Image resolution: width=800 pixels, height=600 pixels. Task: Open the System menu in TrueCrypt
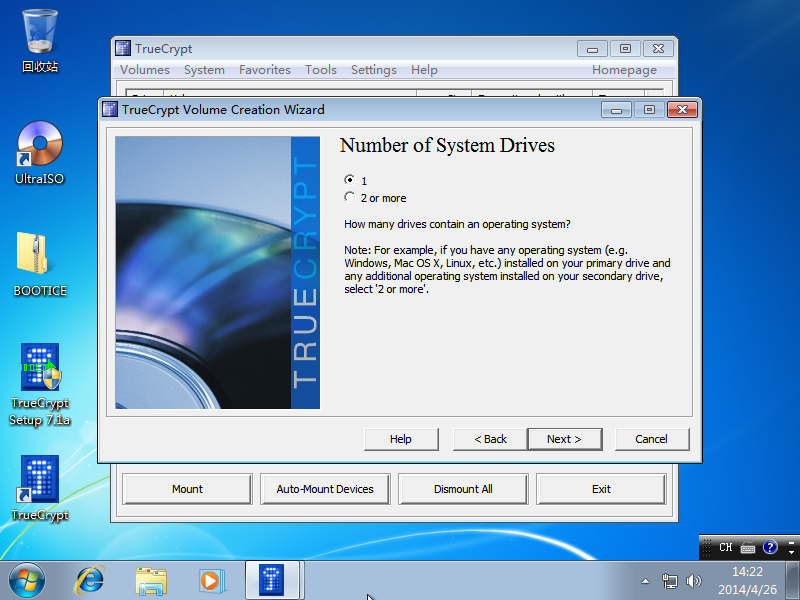tap(204, 70)
